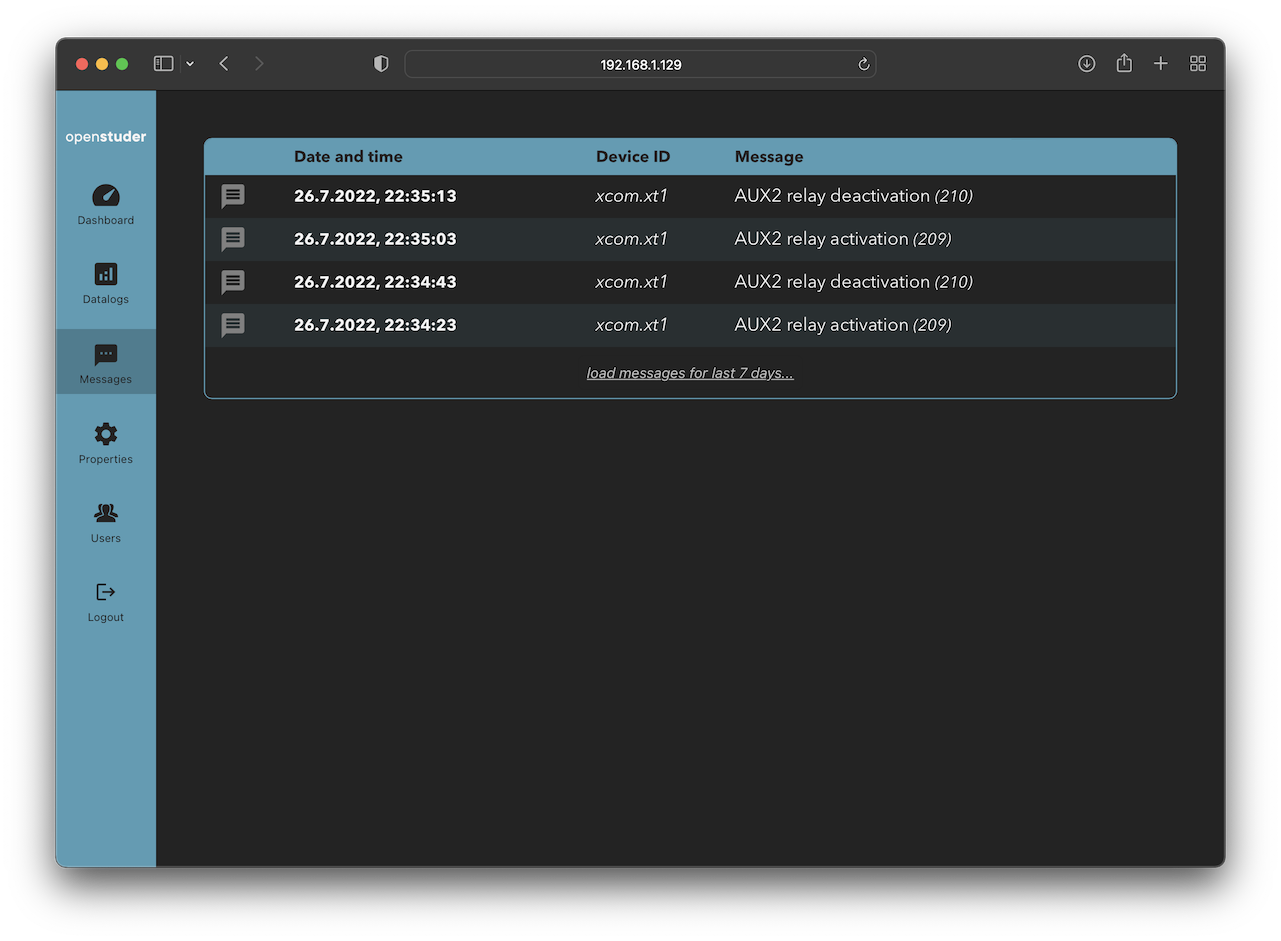Click the openstuder logo
The image size is (1281, 941).
click(106, 137)
